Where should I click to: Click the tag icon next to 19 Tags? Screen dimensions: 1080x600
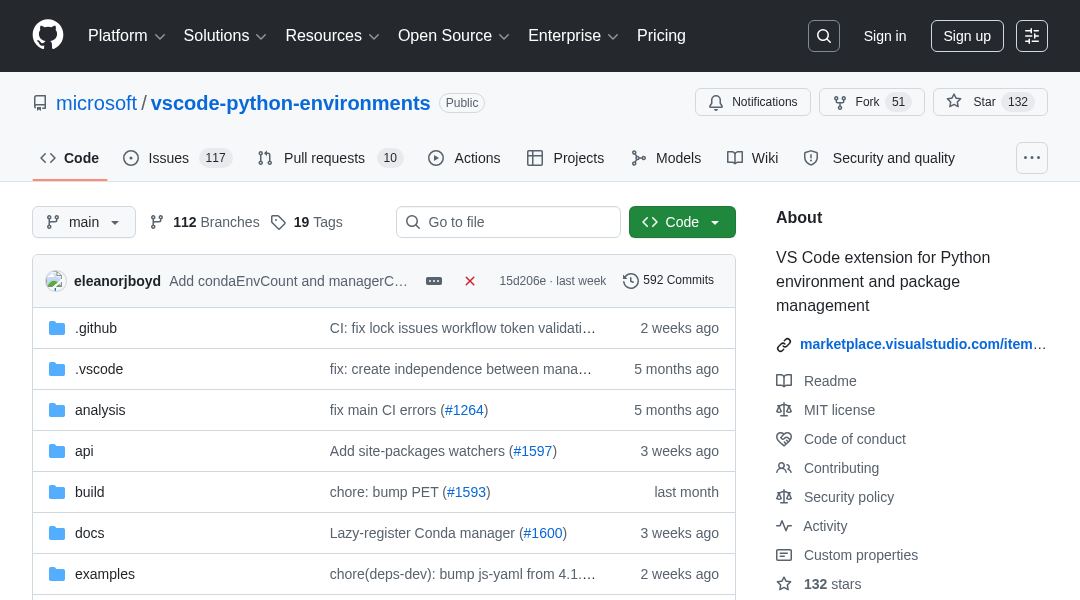point(278,222)
